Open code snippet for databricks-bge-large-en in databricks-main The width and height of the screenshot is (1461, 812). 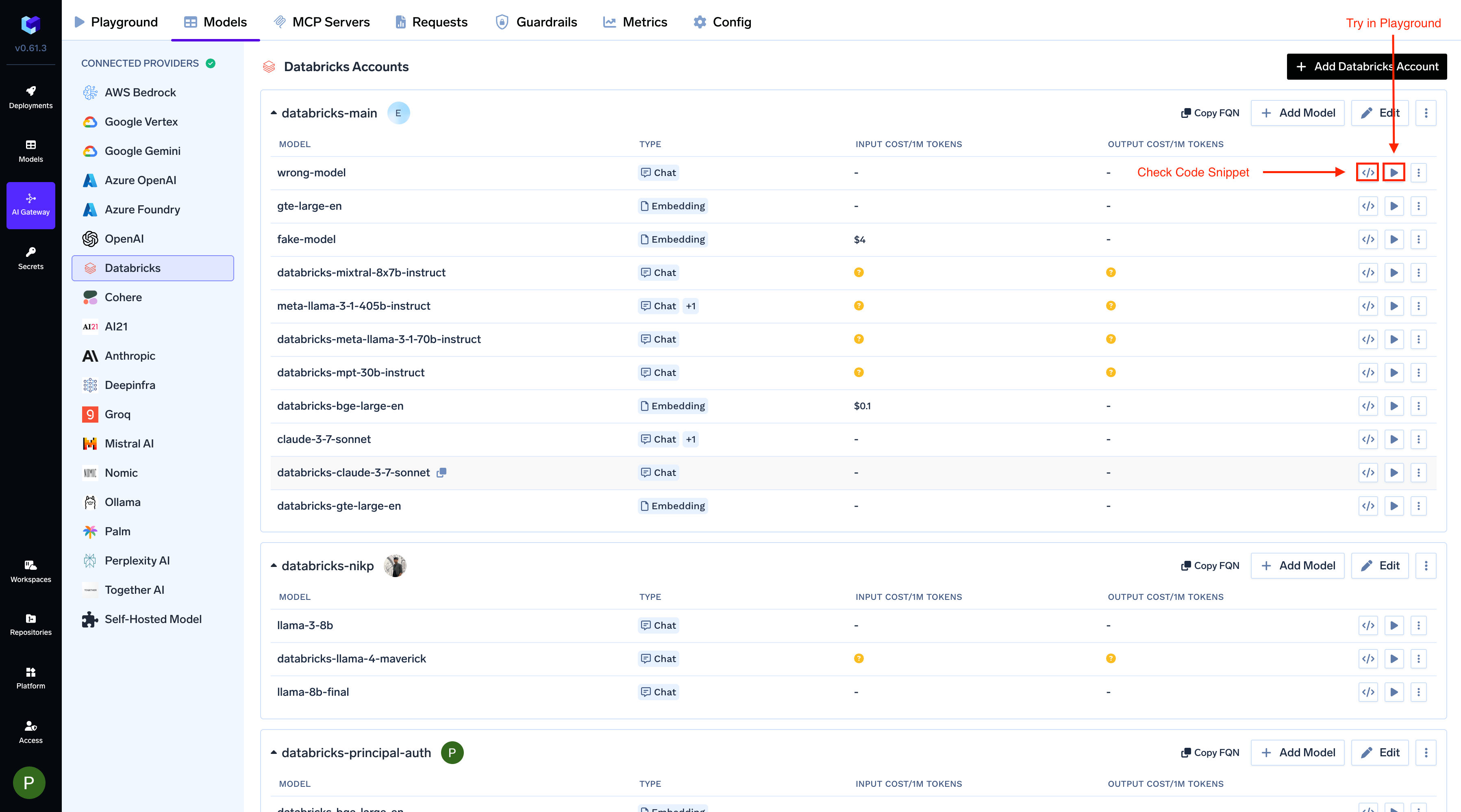click(1368, 406)
